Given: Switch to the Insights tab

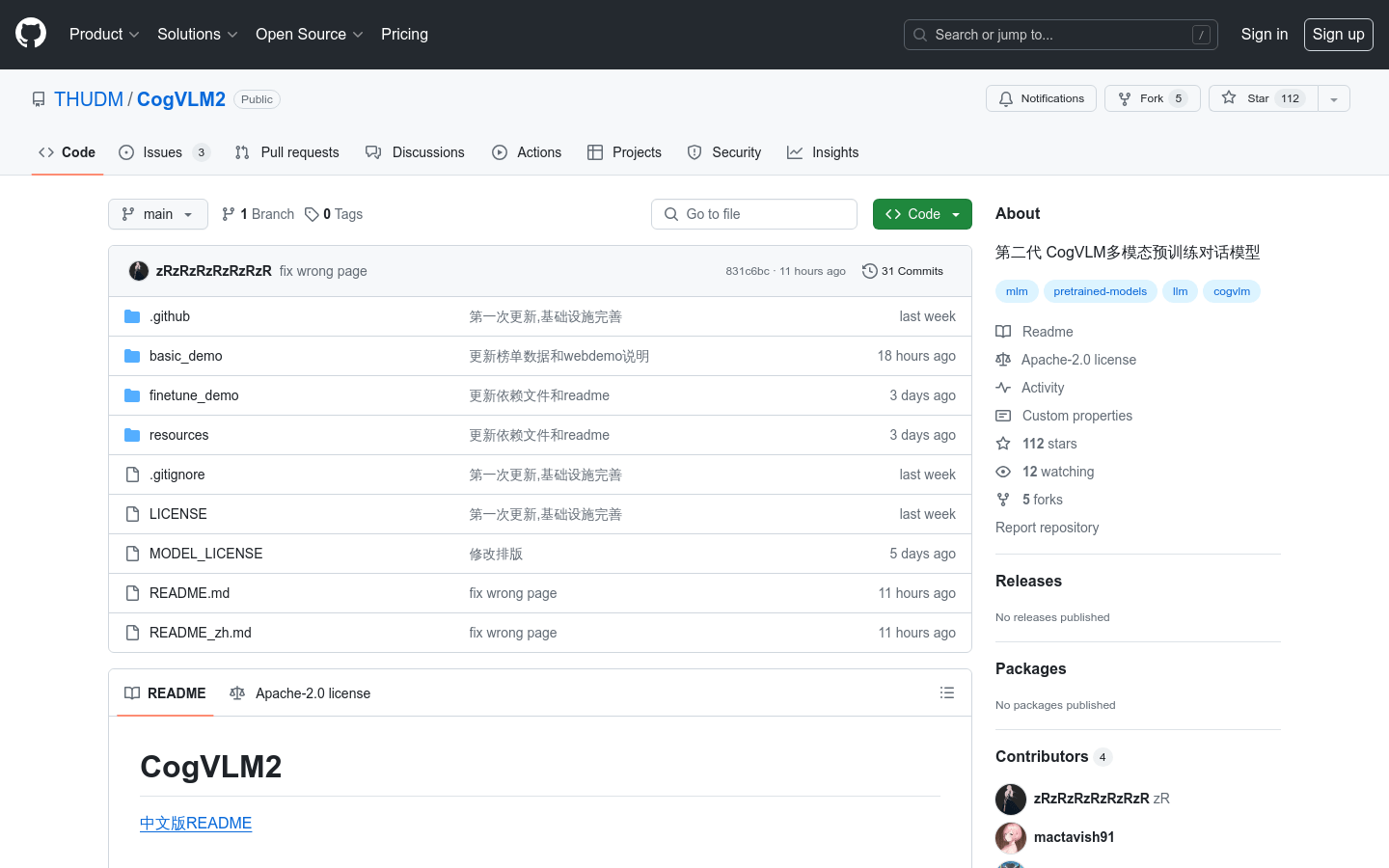Looking at the screenshot, I should tap(823, 152).
